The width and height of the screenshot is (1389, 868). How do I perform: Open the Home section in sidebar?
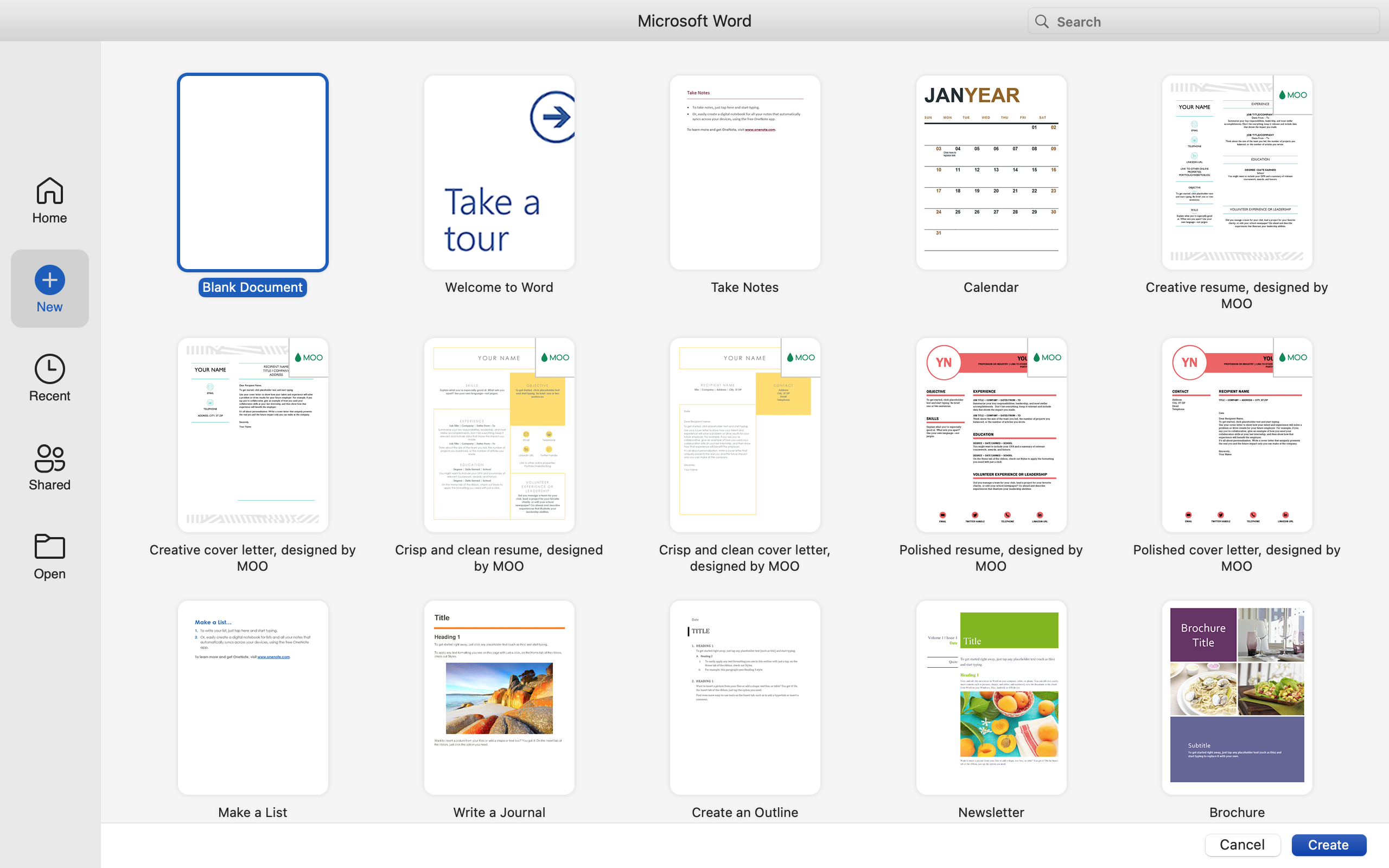(49, 200)
